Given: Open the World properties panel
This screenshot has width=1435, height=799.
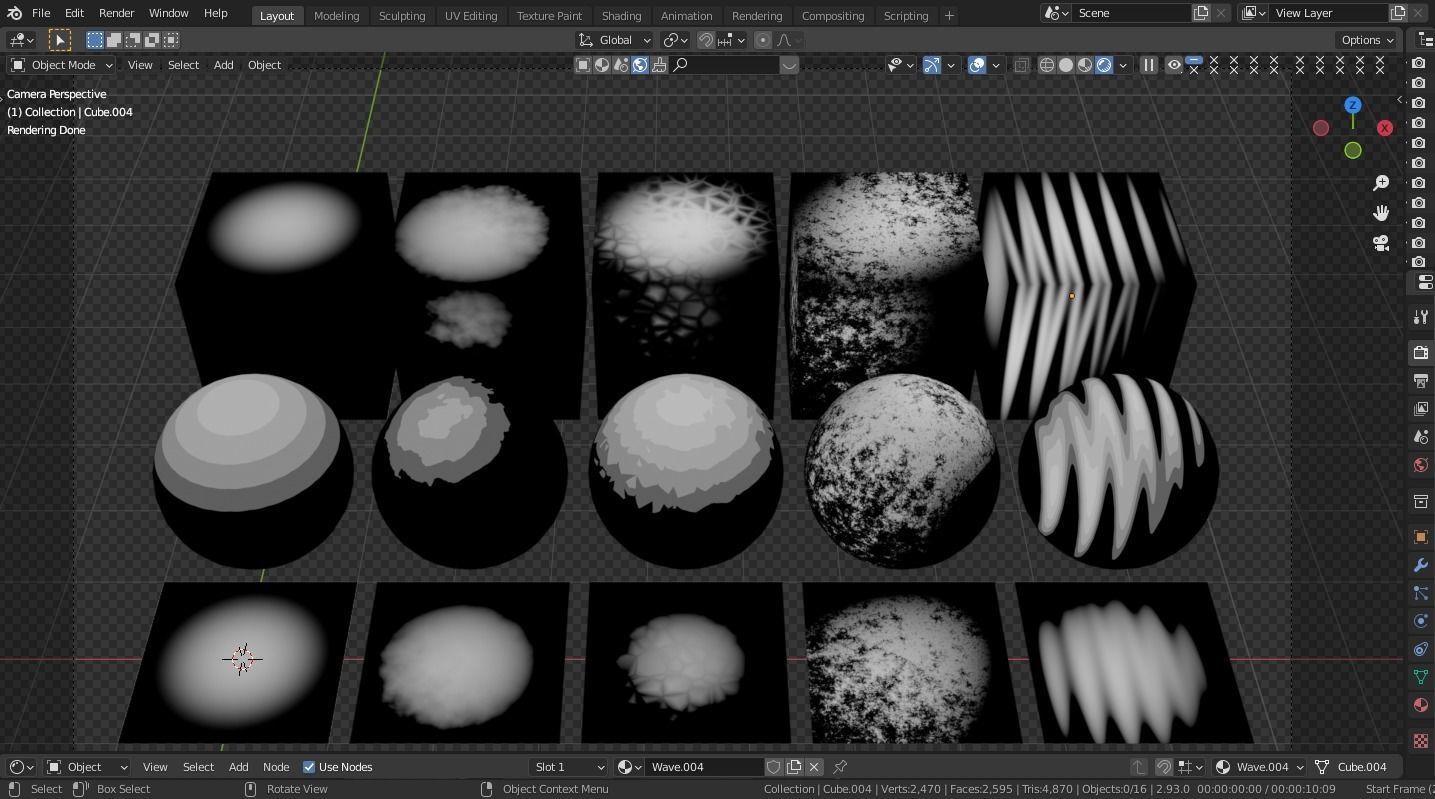Looking at the screenshot, I should [1418, 464].
